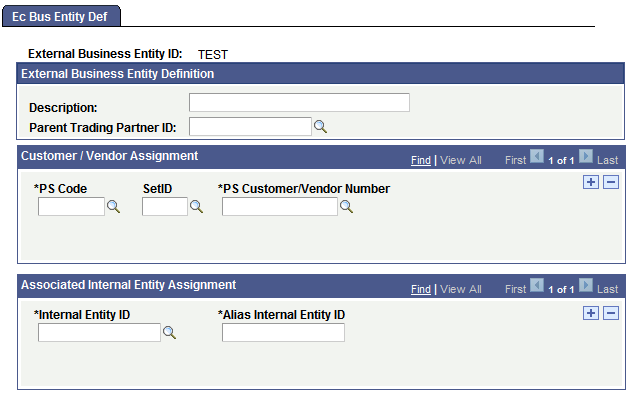Focus the Alias Internal Entity ID field
The height and width of the screenshot is (395, 631).
tap(283, 333)
